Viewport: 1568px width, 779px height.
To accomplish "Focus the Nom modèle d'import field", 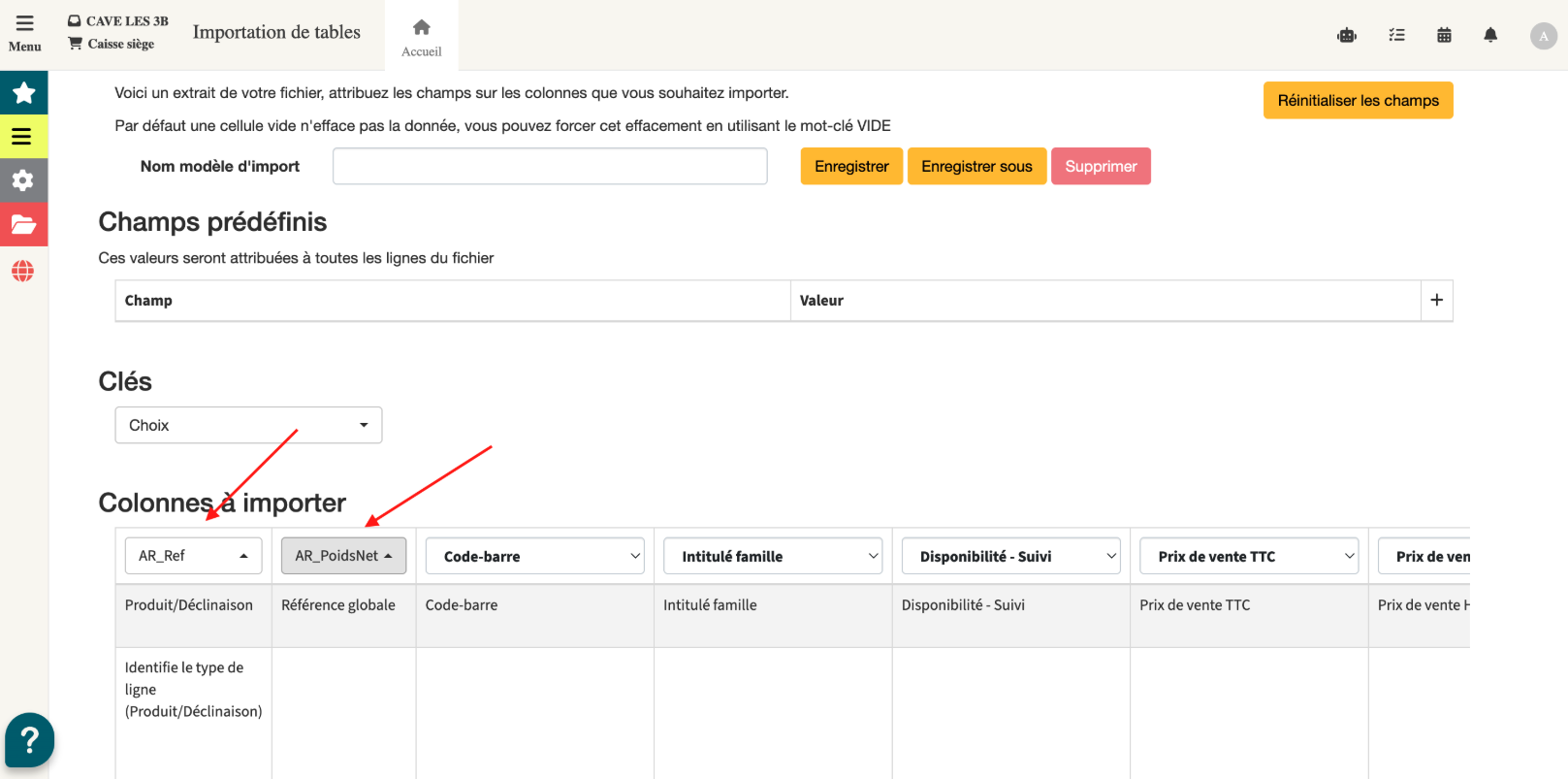I will click(x=550, y=166).
